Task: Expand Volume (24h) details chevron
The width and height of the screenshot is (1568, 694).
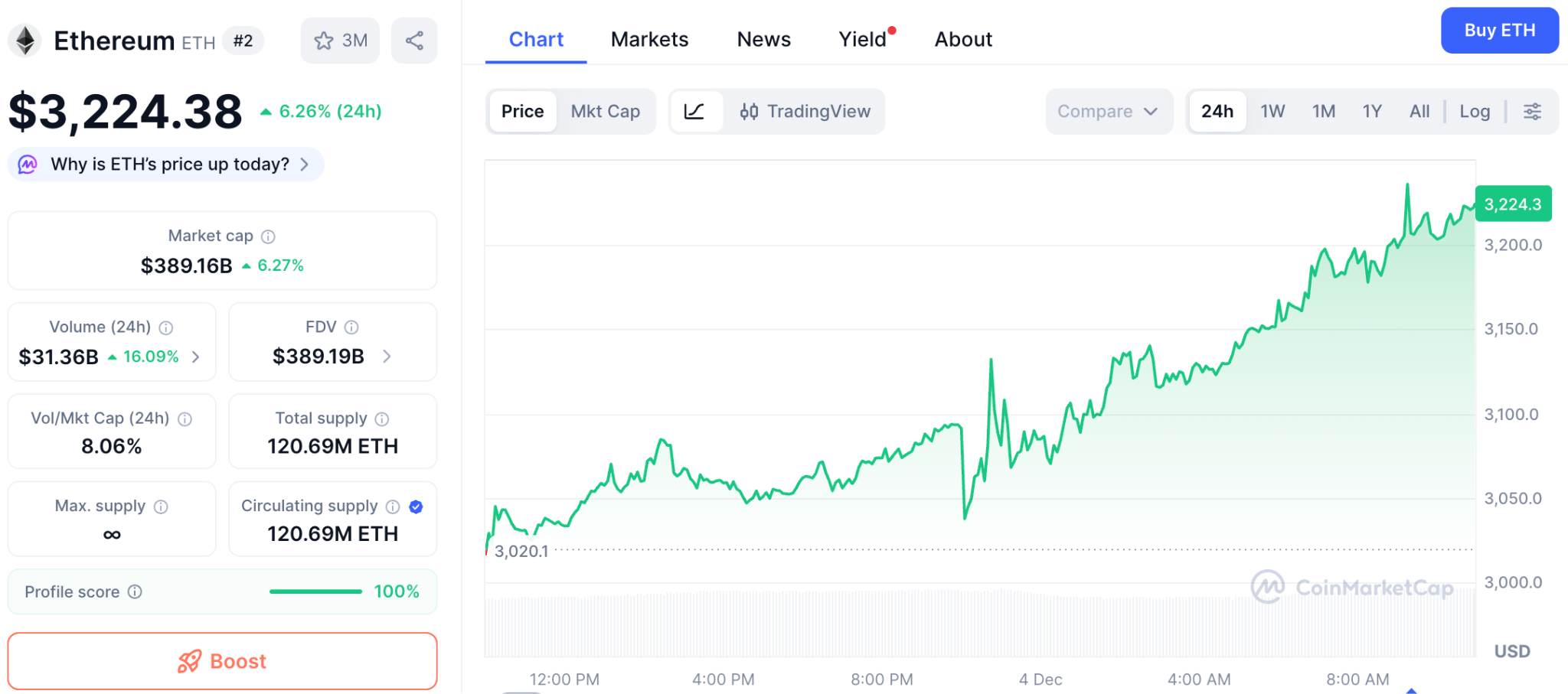Action: click(196, 357)
